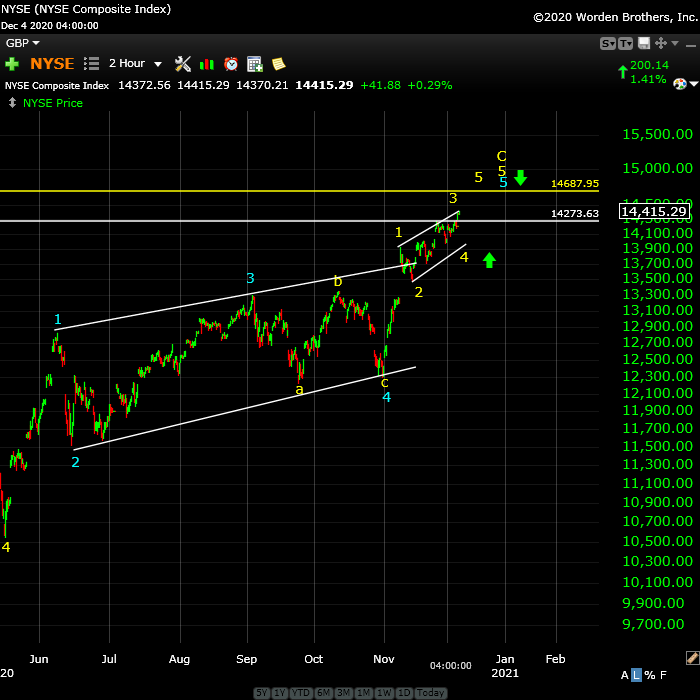Click the Sep date axis label
The height and width of the screenshot is (700, 700).
(246, 659)
